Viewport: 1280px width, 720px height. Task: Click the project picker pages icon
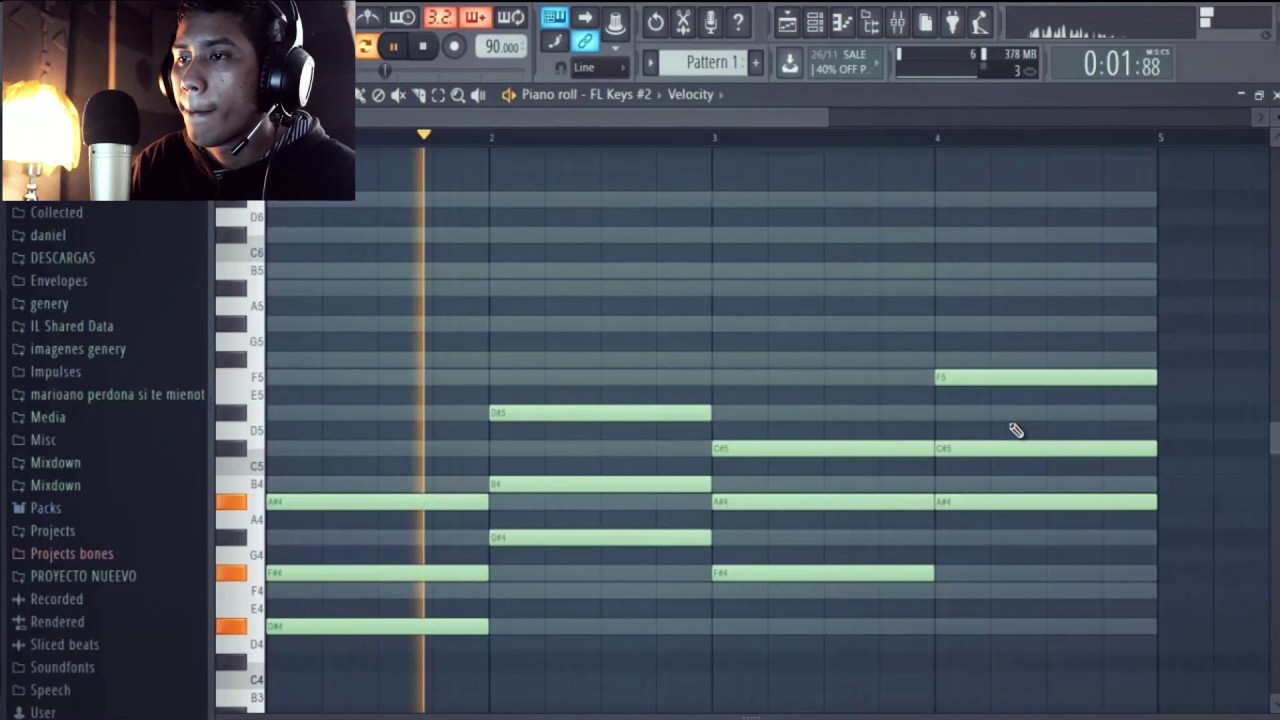(925, 21)
